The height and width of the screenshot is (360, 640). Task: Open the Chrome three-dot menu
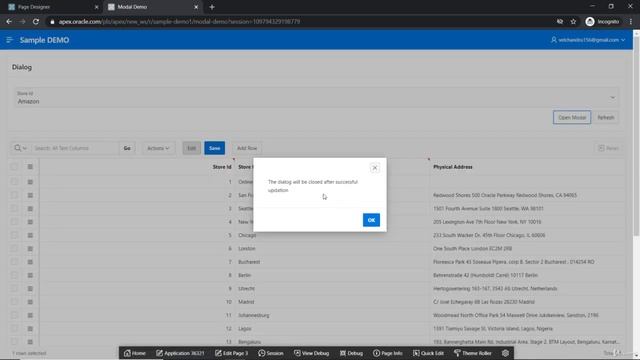(x=631, y=22)
